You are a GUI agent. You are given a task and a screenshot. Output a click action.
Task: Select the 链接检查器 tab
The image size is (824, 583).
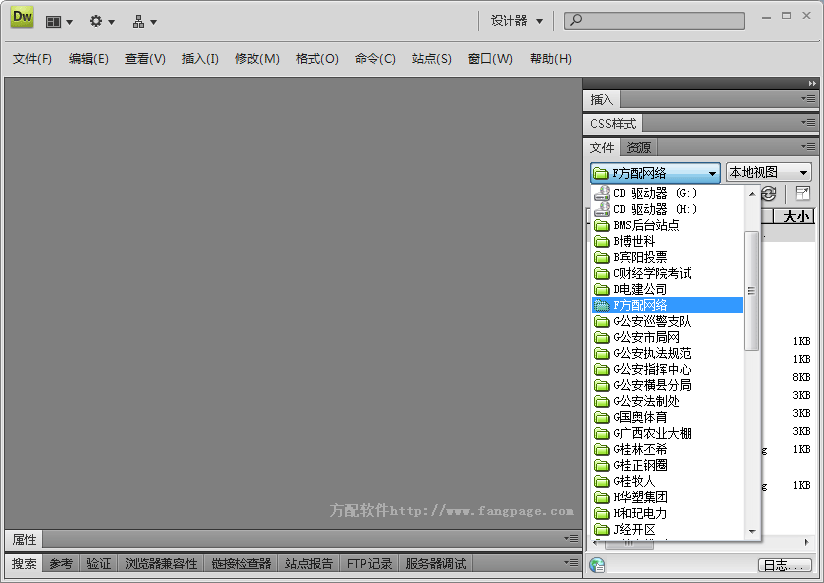(241, 564)
